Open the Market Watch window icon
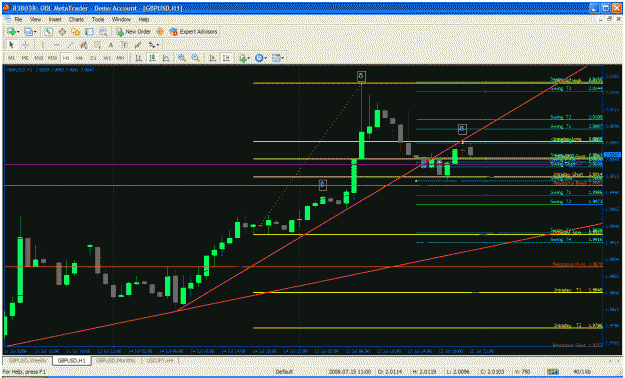Image resolution: width=625 pixels, height=378 pixels. tap(48, 32)
